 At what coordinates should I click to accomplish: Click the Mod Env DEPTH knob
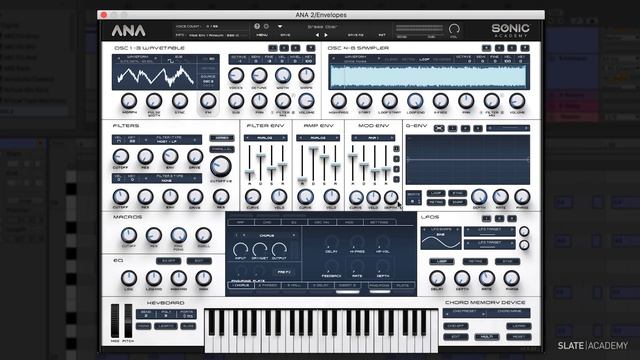point(391,198)
